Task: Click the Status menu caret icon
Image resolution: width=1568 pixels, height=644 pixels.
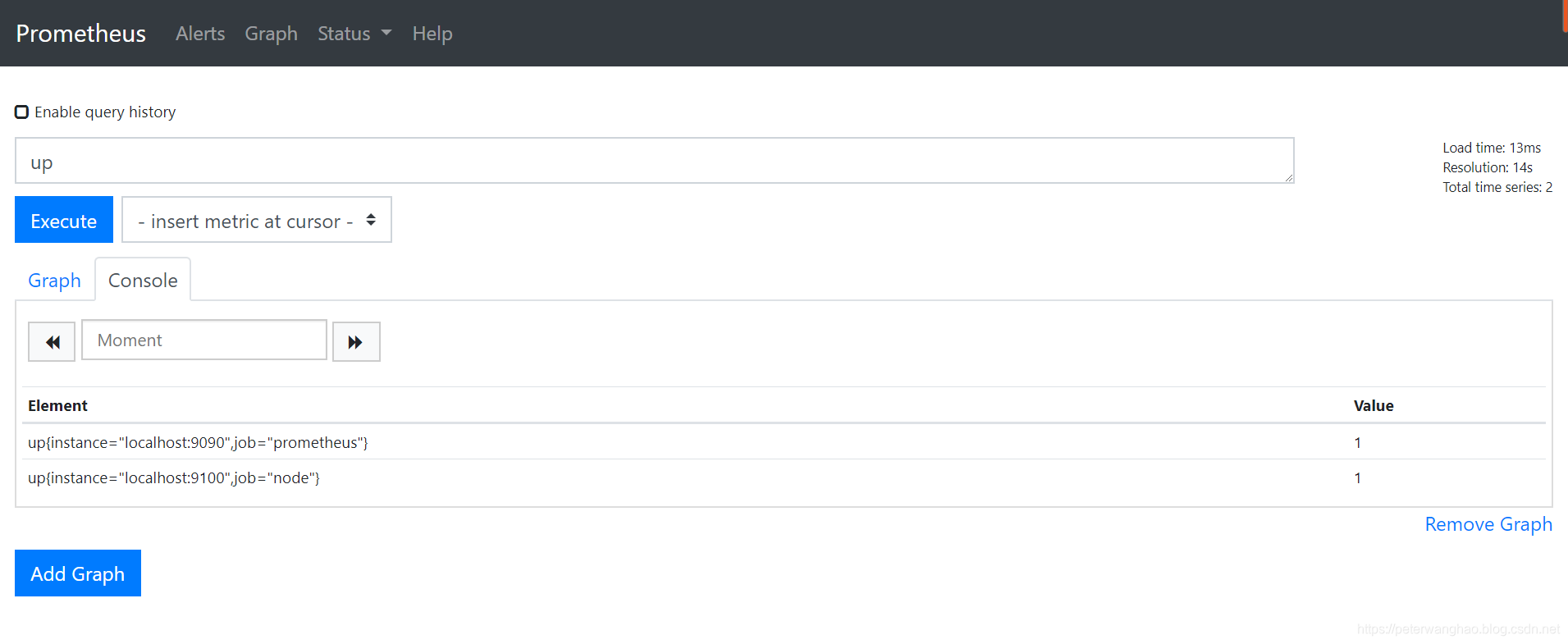Action: pos(386,34)
